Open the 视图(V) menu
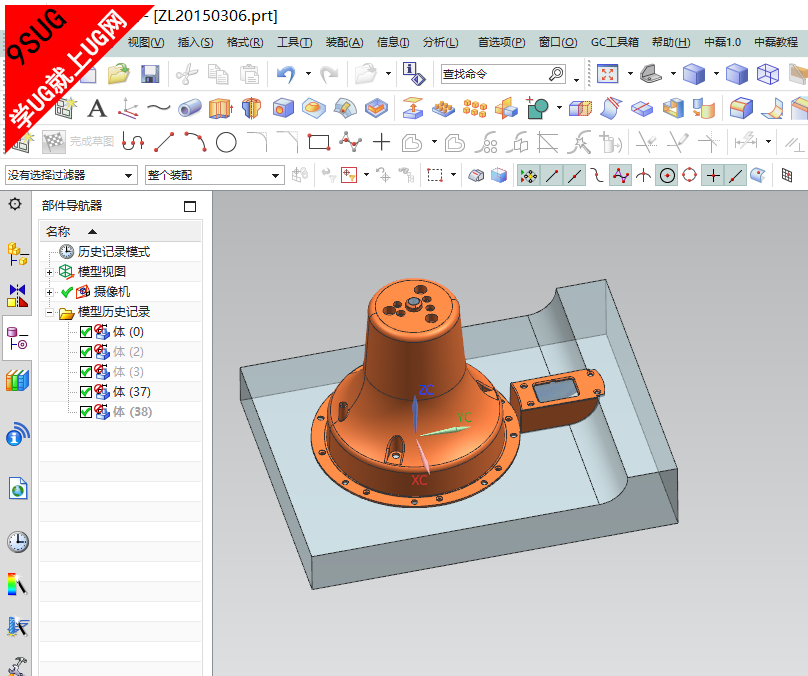 (x=146, y=42)
